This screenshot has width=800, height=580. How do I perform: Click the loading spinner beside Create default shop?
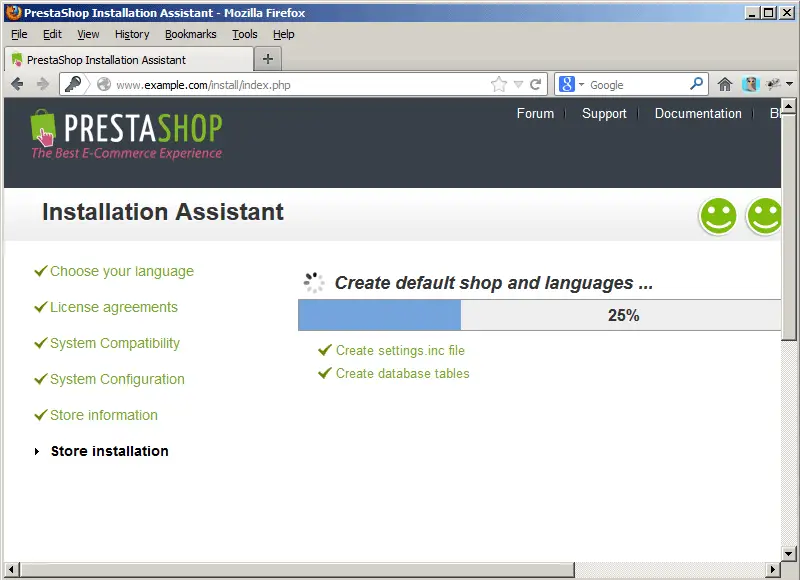pos(314,283)
